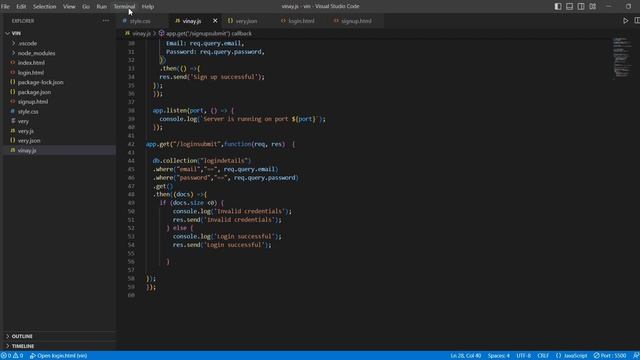Image resolution: width=640 pixels, height=360 pixels.
Task: Place cursor on line 42 app.get loginsubmit
Action: point(220,144)
